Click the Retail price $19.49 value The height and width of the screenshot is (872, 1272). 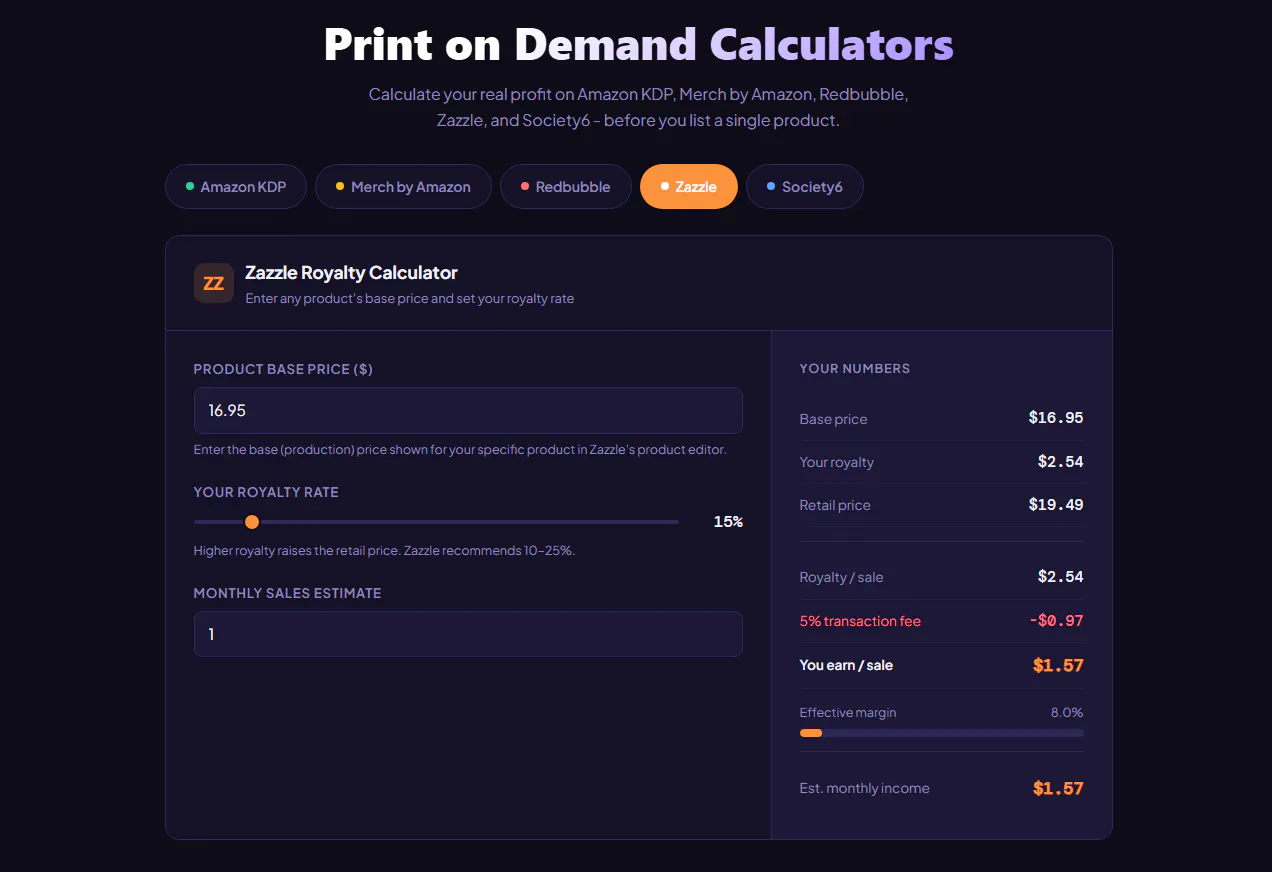[x=1056, y=505]
